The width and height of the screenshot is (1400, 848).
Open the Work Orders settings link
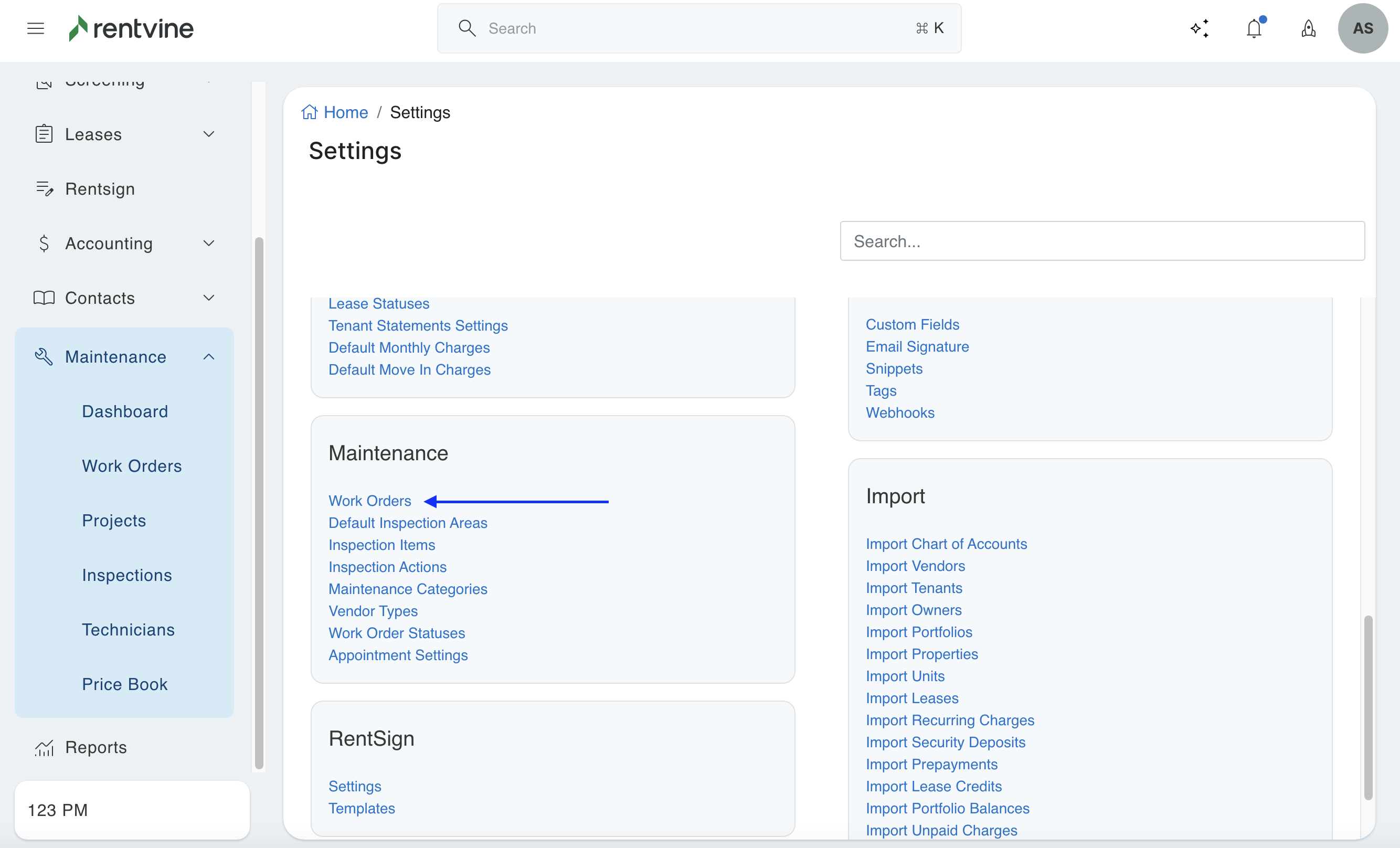coord(369,500)
